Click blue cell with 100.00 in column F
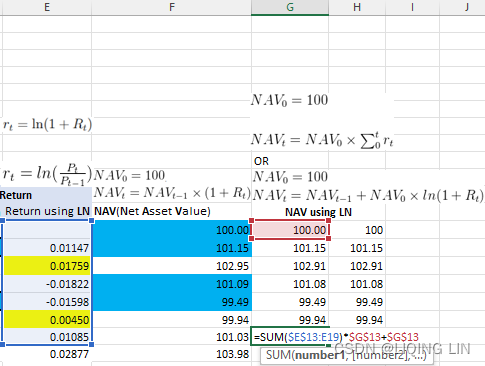 (172, 230)
